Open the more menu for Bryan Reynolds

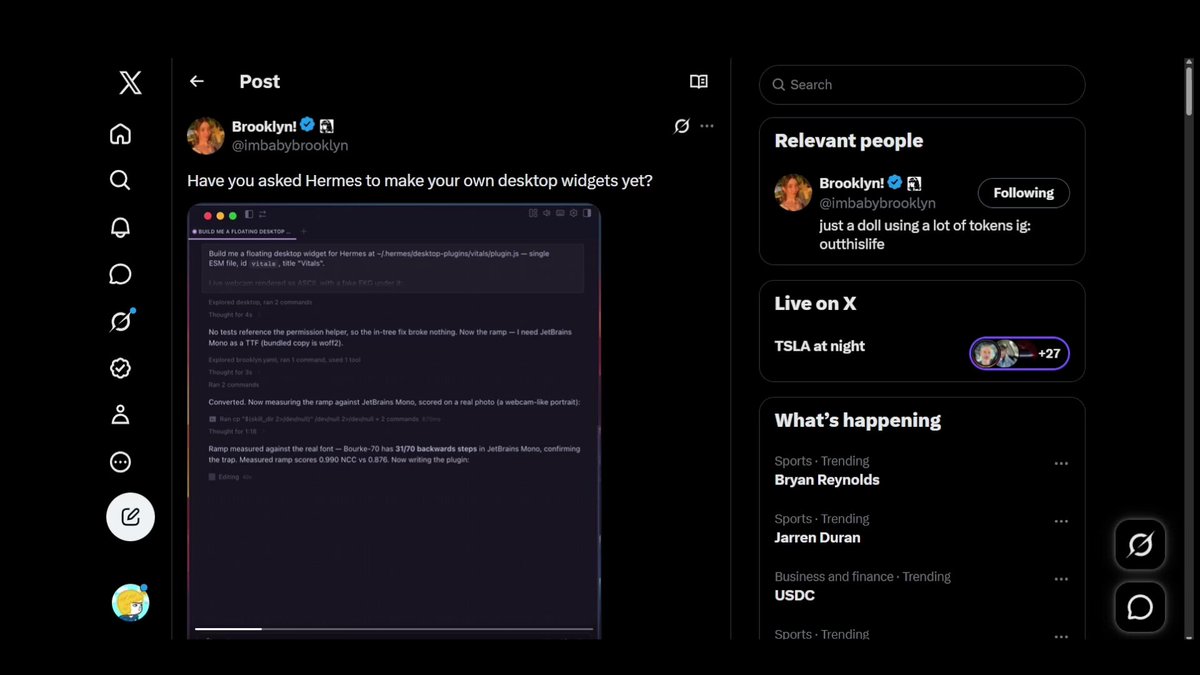1061,464
